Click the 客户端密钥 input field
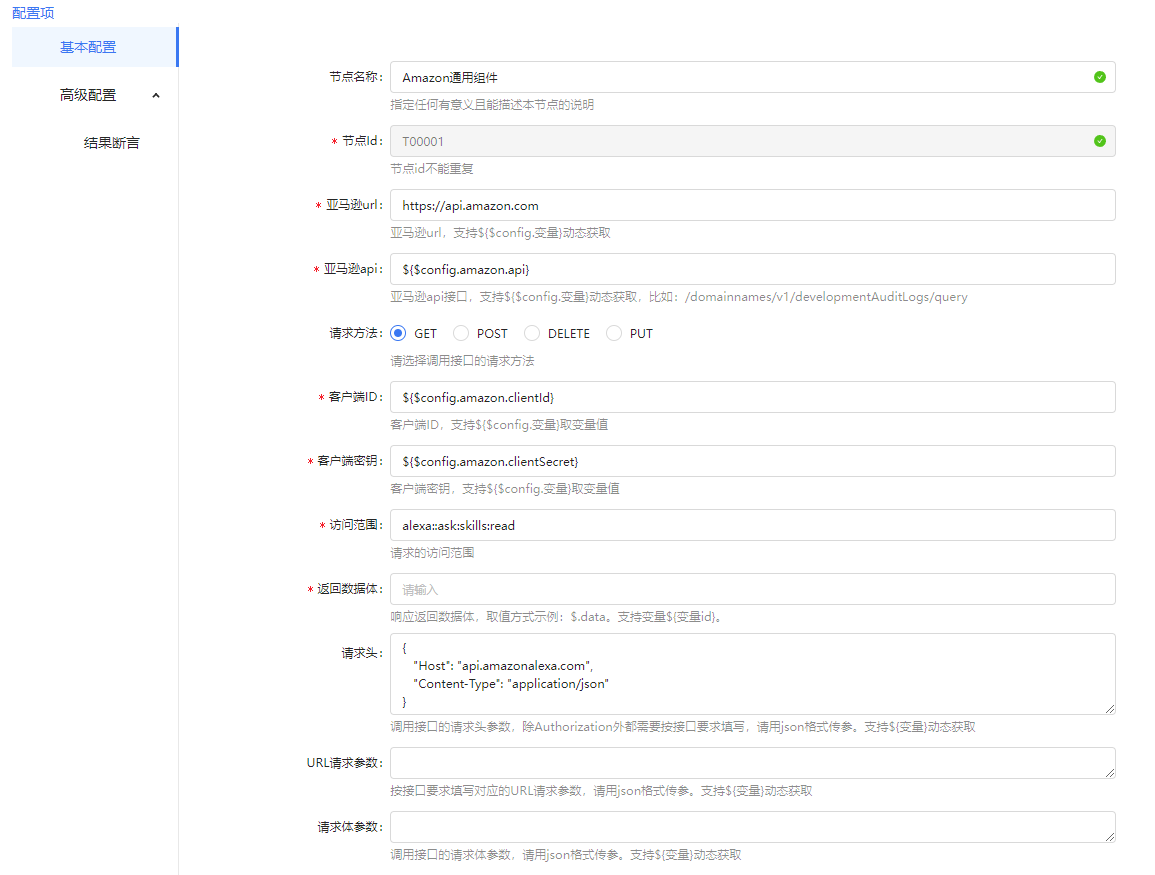 (x=752, y=461)
